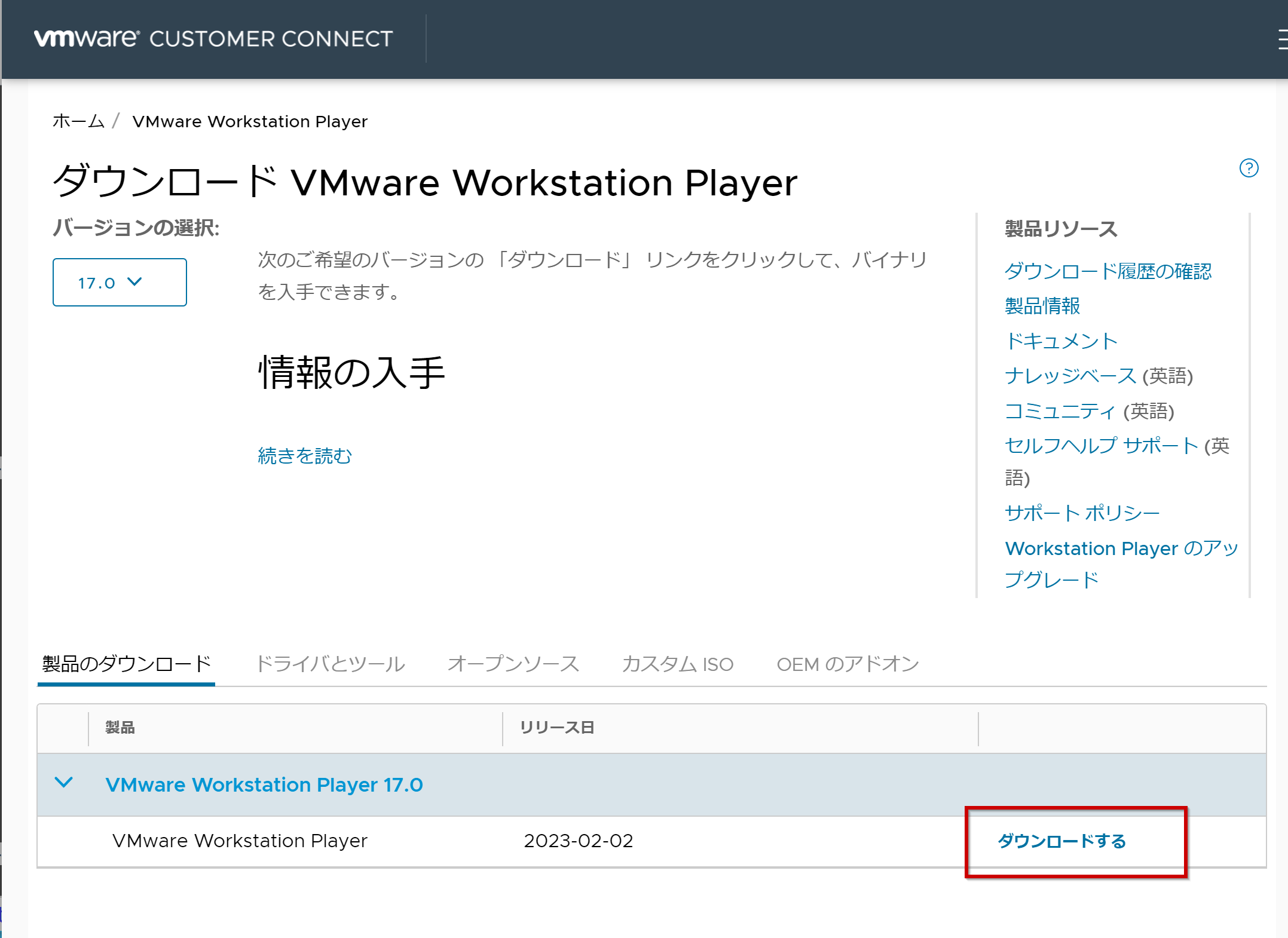Viewport: 1288px width, 938px height.
Task: Go to ホーム breadcrumb
Action: pyautogui.click(x=79, y=121)
